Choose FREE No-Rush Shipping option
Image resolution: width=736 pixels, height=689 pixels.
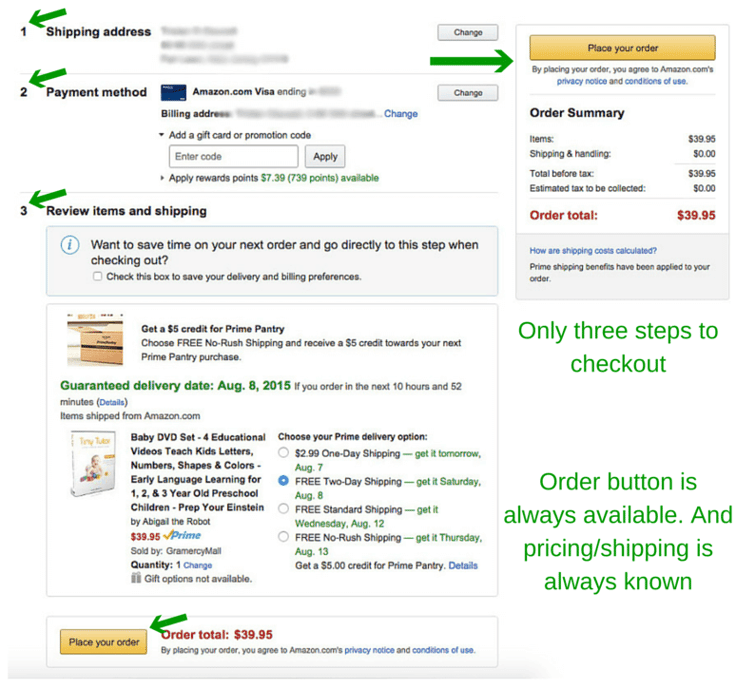283,536
